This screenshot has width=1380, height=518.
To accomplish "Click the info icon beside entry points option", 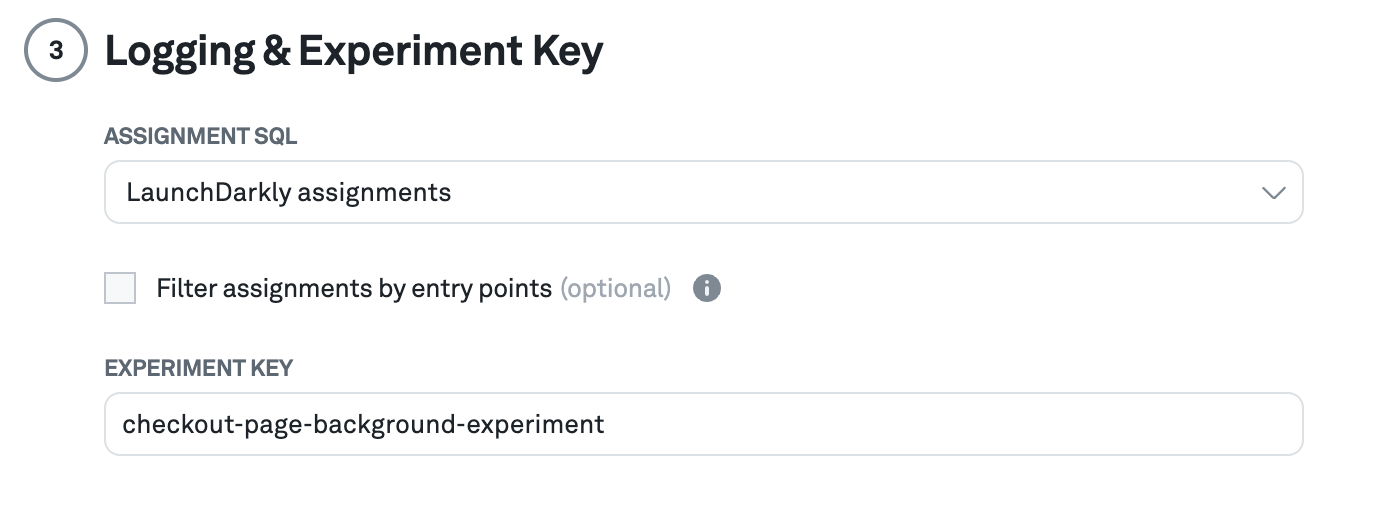I will tap(707, 289).
